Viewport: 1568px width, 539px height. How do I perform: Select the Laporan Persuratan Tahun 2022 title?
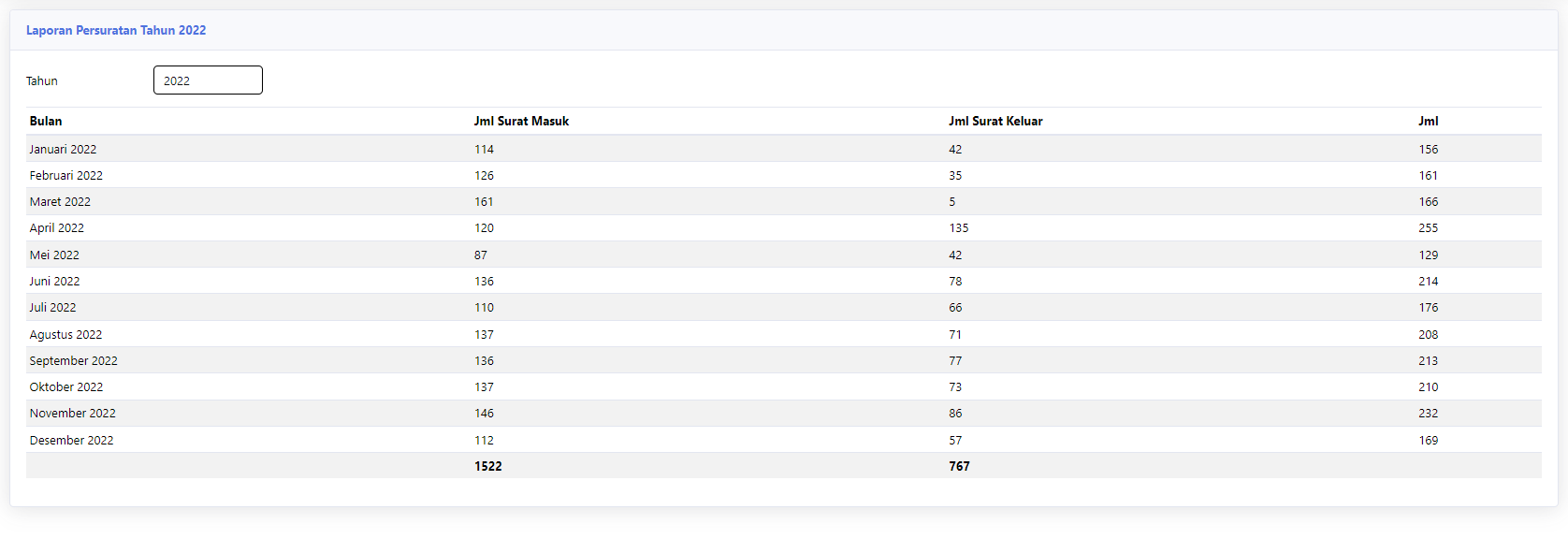[x=116, y=30]
